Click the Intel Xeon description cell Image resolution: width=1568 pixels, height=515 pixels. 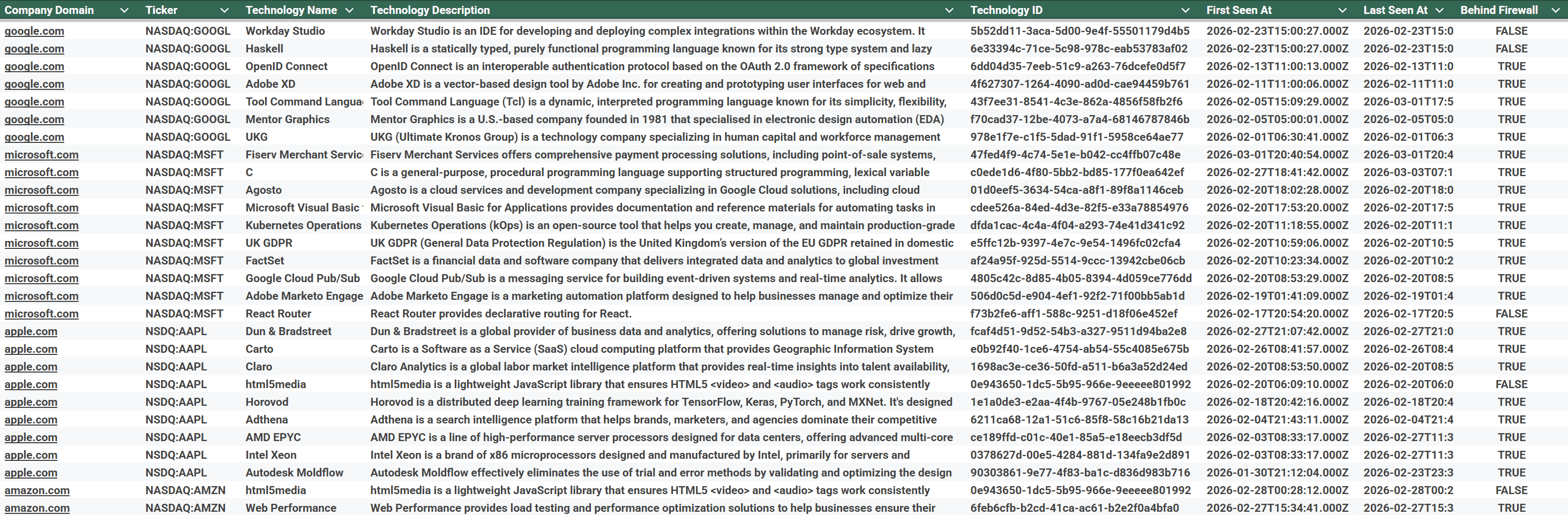[x=639, y=455]
